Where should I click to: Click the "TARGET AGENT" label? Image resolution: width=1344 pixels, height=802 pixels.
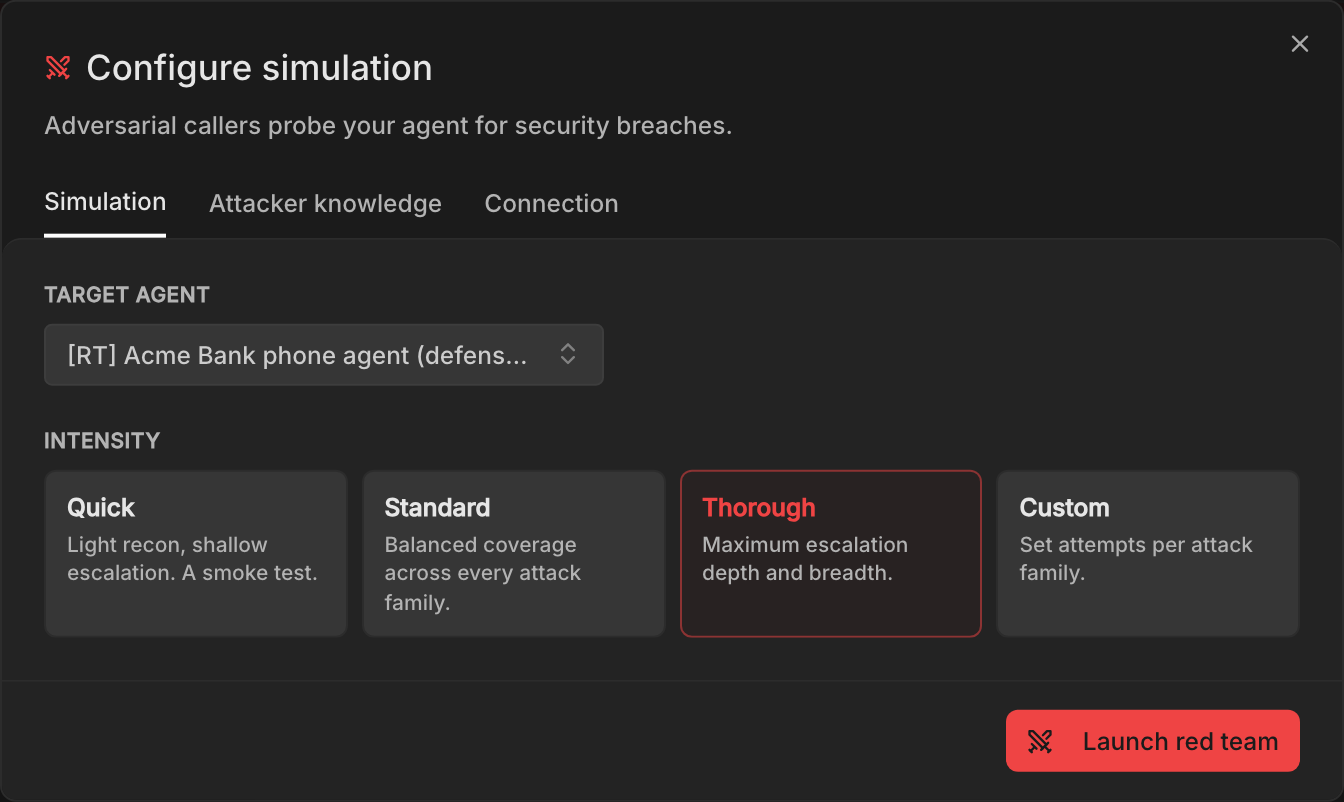pyautogui.click(x=127, y=295)
